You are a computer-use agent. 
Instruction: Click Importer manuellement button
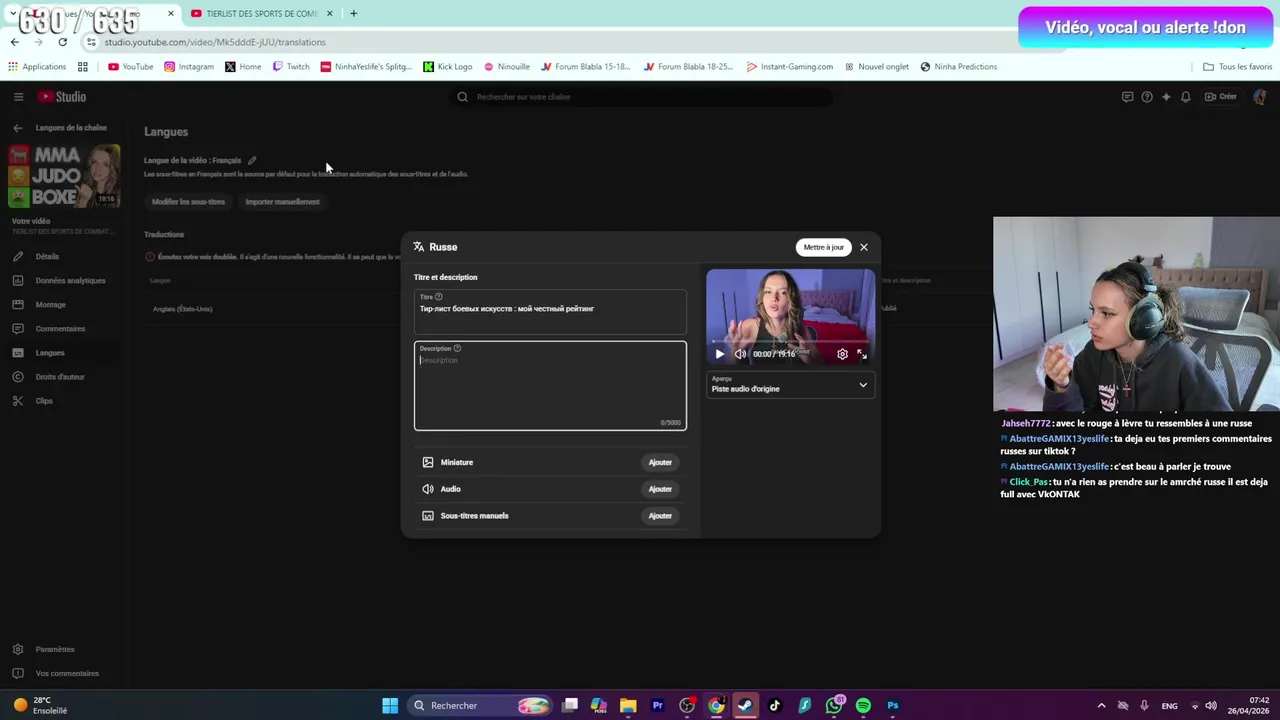point(283,202)
